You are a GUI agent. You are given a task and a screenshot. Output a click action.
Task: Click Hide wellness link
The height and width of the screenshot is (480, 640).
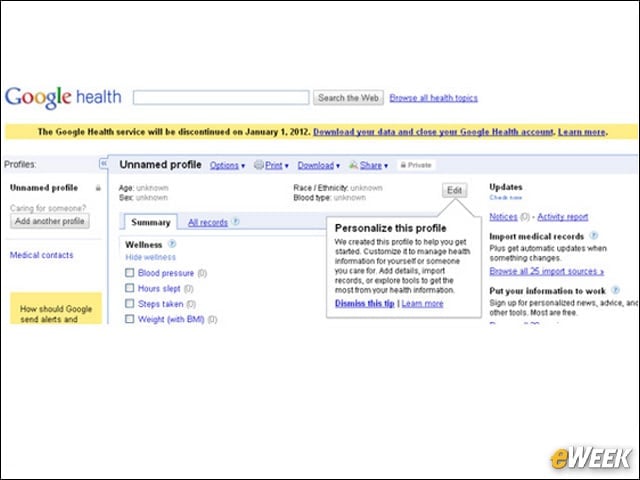pyautogui.click(x=150, y=257)
